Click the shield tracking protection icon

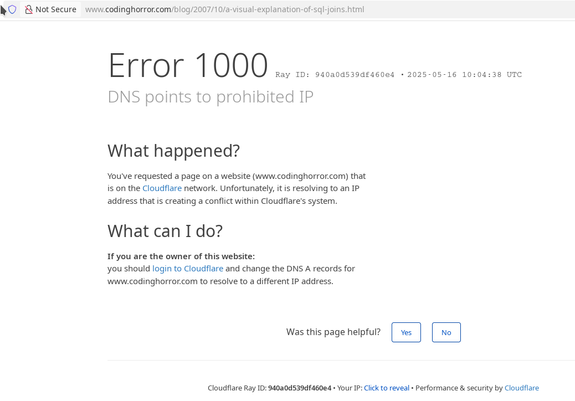point(12,9)
